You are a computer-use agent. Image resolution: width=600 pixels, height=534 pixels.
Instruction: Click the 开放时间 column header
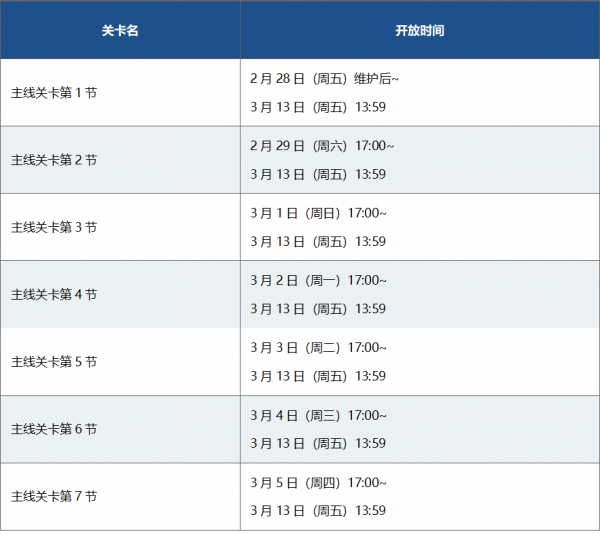click(x=420, y=30)
